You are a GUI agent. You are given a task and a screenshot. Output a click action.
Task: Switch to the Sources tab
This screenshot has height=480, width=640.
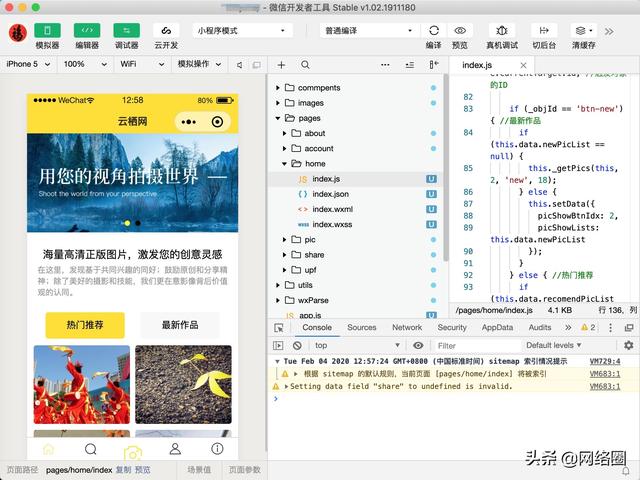point(362,327)
